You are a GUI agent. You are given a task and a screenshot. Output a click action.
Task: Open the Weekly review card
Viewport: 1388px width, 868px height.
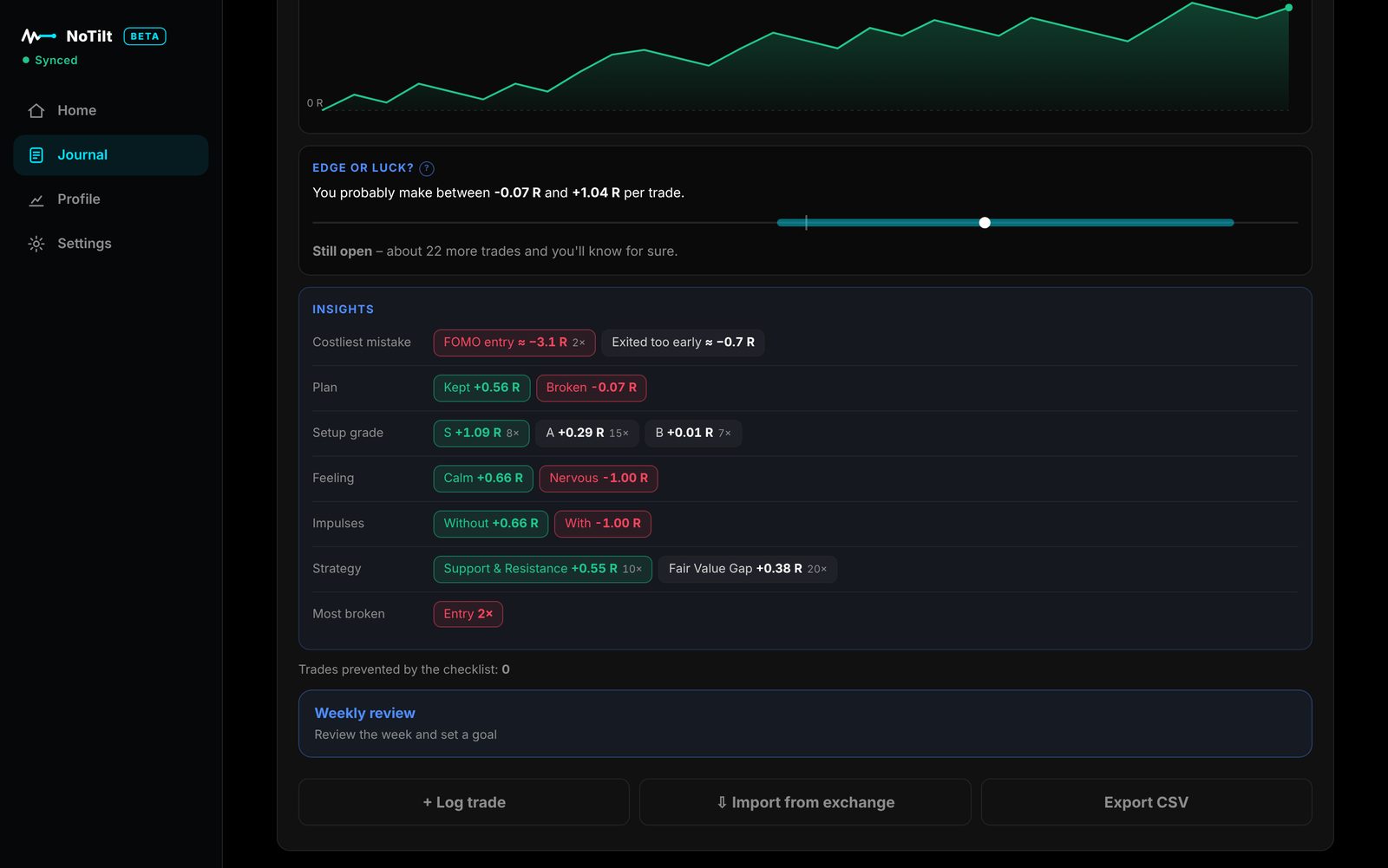[805, 723]
